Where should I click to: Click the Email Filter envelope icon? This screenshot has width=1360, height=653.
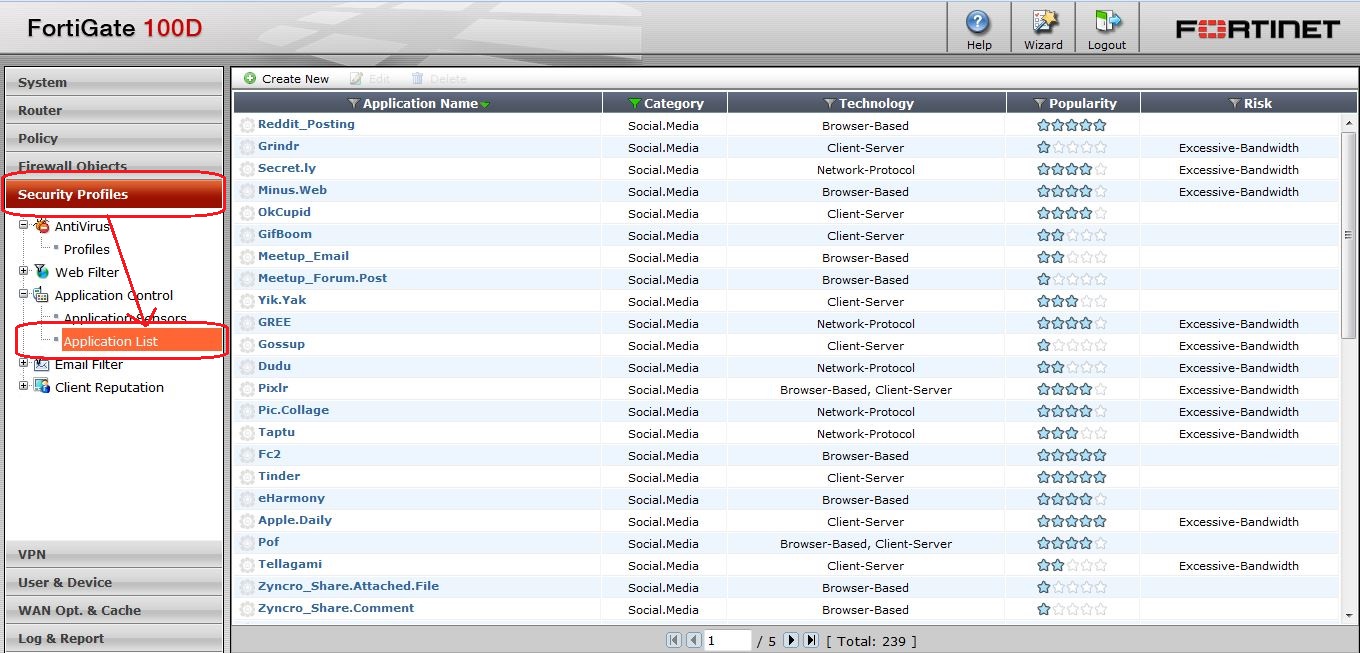(42, 364)
